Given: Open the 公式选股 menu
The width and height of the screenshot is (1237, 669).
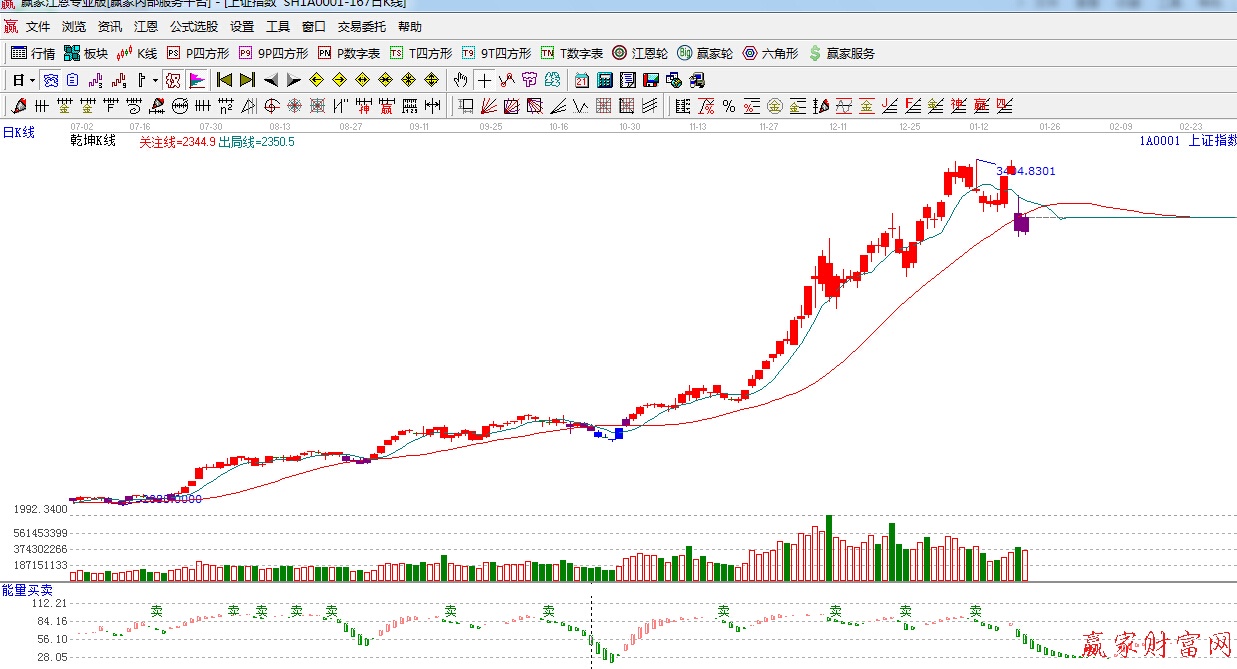Looking at the screenshot, I should pyautogui.click(x=193, y=27).
